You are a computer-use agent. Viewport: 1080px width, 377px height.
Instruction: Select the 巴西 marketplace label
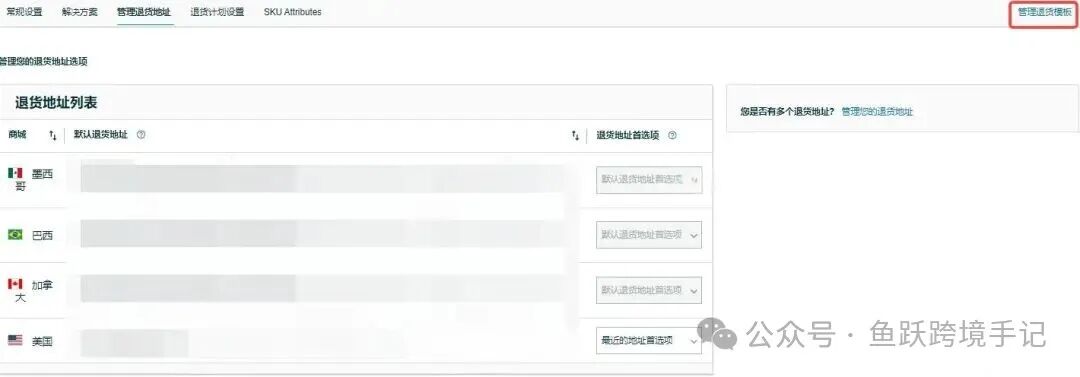coord(42,235)
